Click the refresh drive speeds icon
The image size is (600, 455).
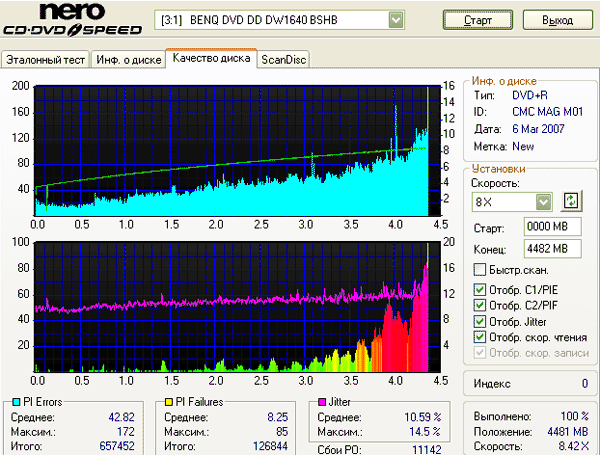(x=571, y=201)
